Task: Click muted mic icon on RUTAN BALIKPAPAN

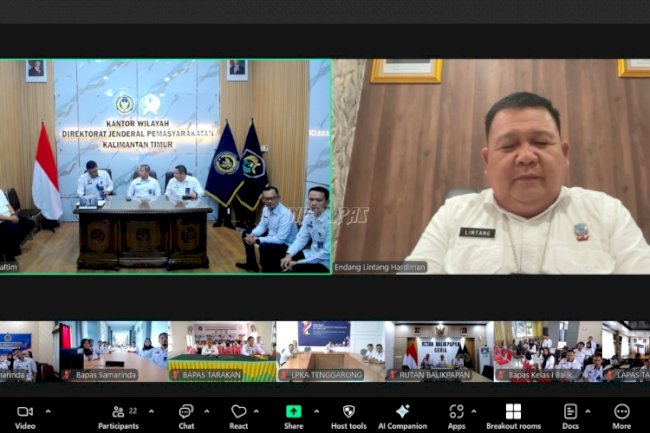Action: tap(393, 375)
